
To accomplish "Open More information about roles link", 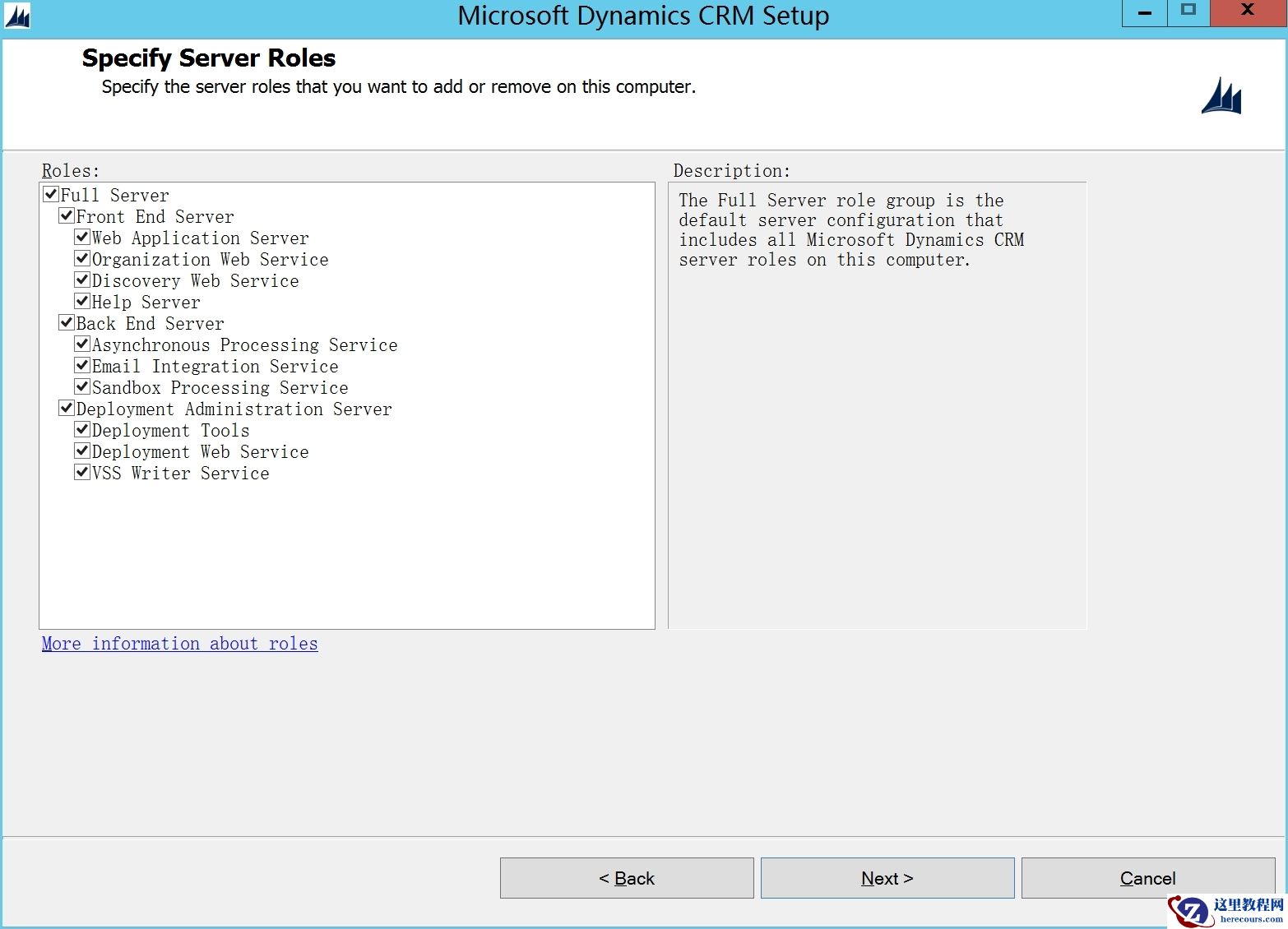I will [179, 644].
